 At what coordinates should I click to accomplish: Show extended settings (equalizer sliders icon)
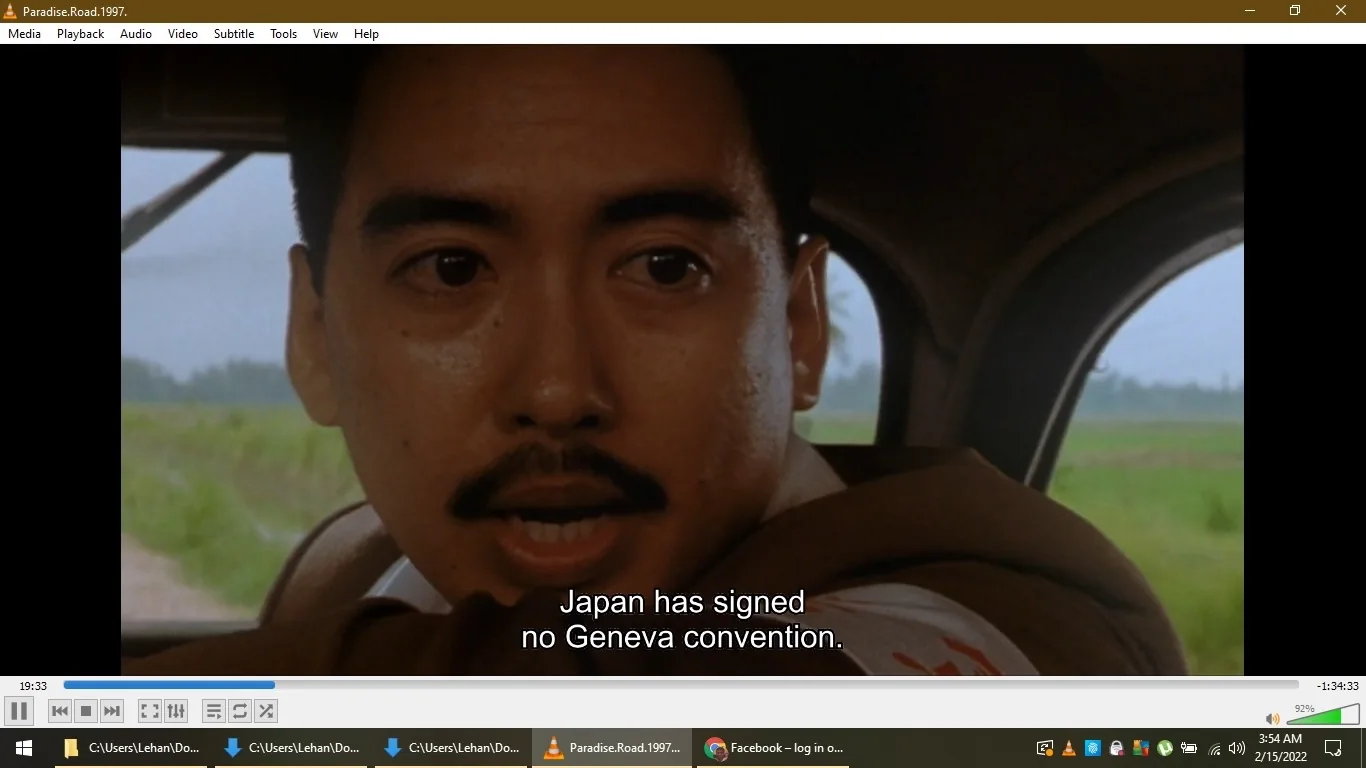tap(176, 711)
